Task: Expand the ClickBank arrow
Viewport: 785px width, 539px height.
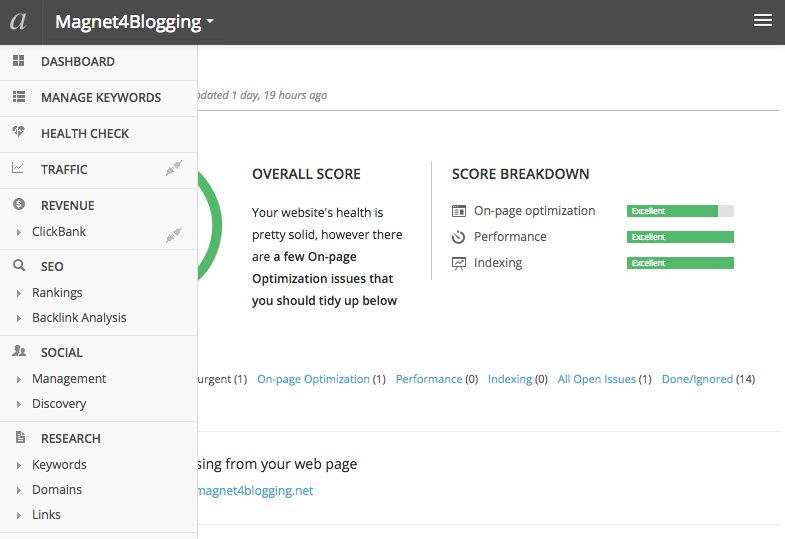Action: coord(19,232)
